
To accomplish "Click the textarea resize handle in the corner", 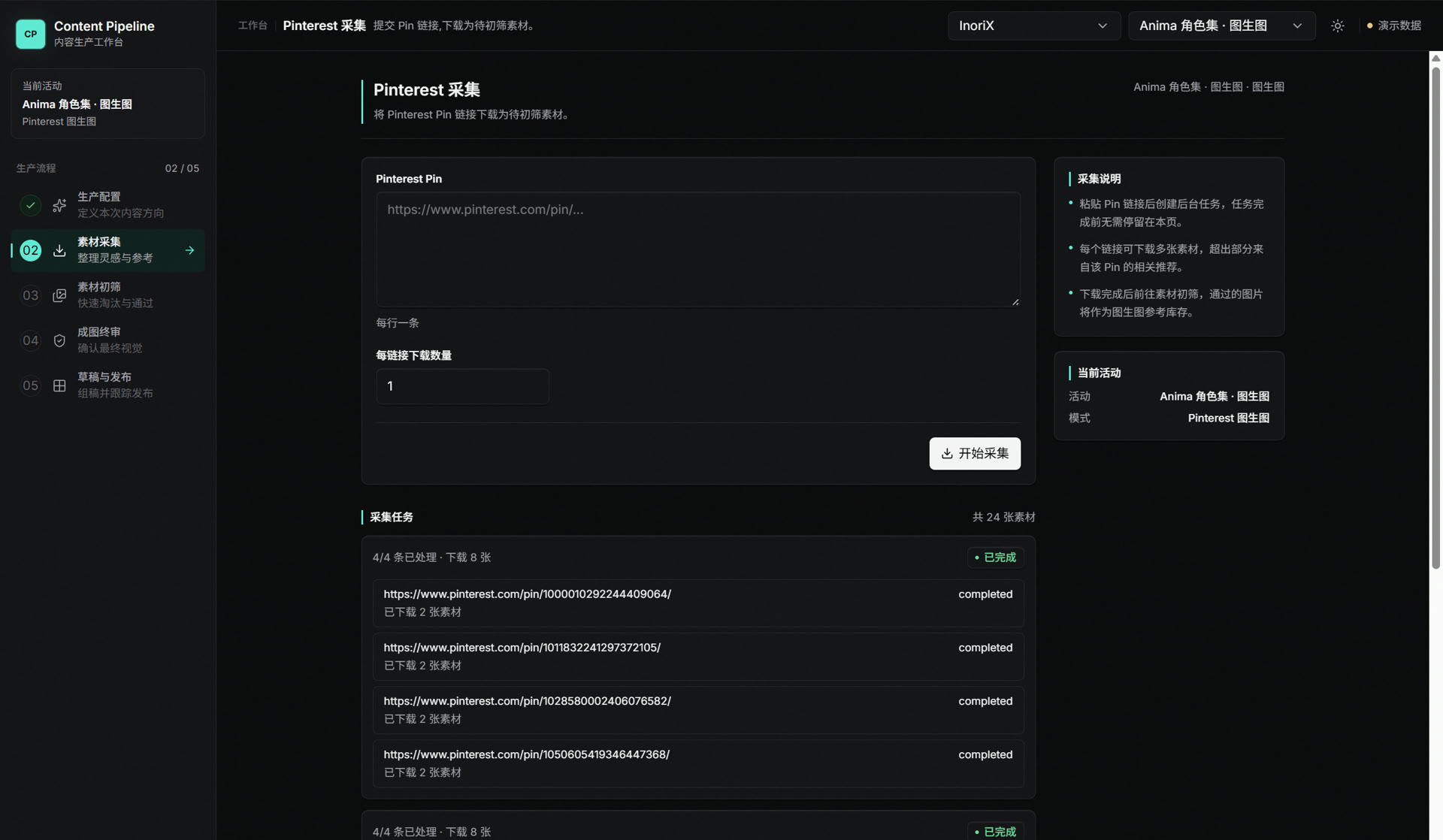I will (1015, 301).
